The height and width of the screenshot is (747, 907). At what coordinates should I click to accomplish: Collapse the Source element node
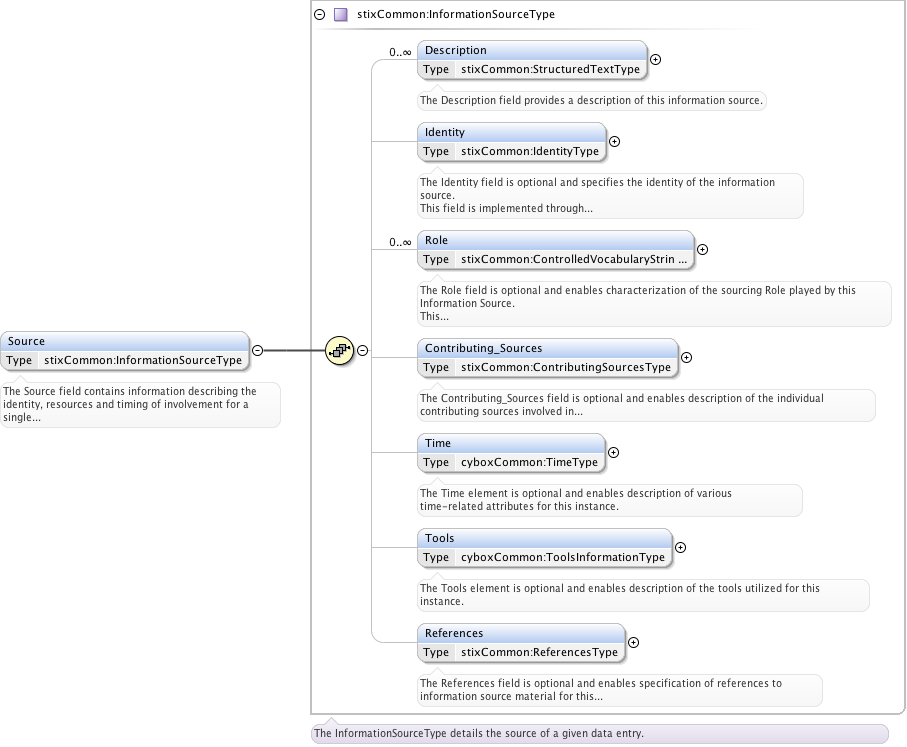pyautogui.click(x=257, y=350)
